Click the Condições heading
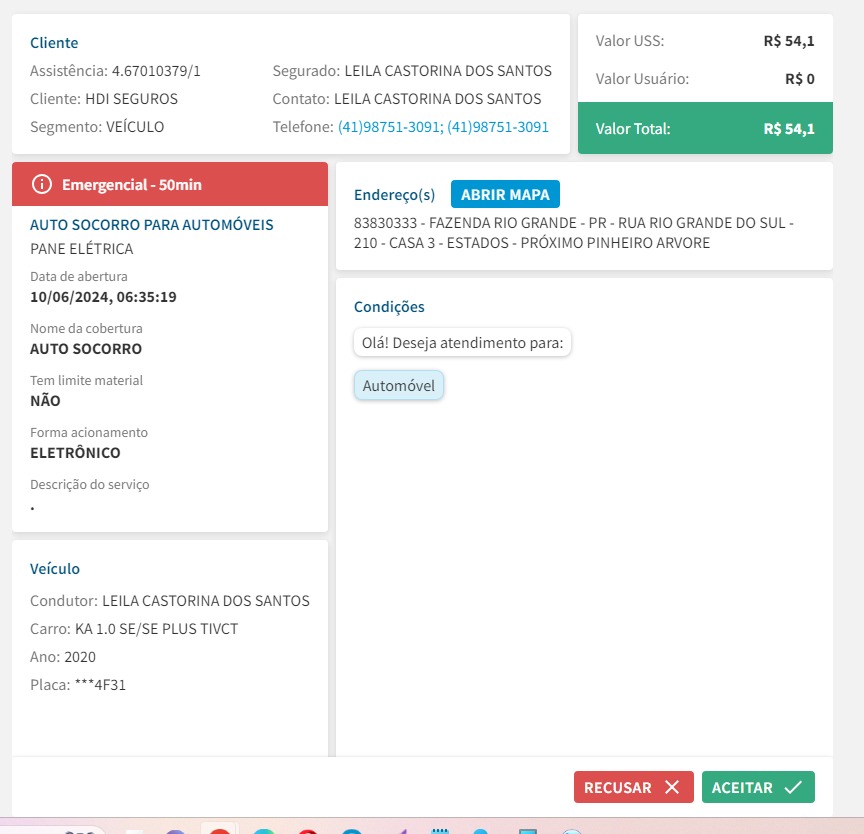 (x=389, y=307)
